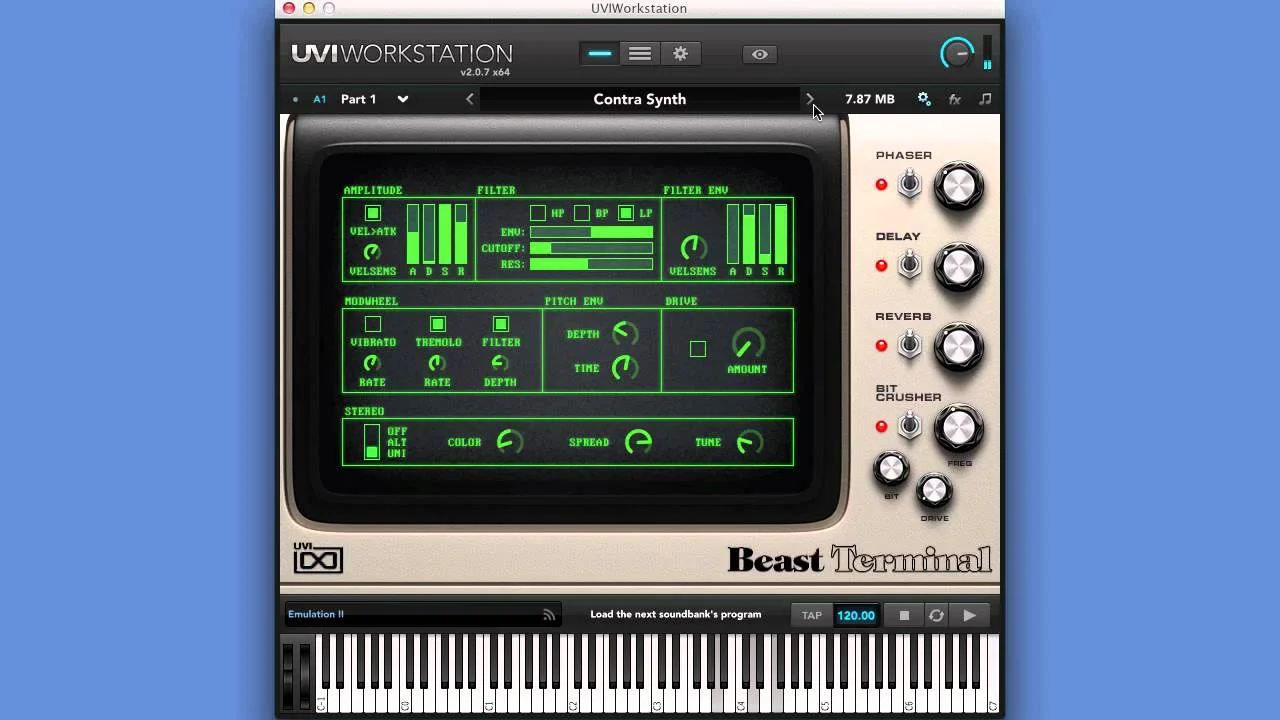Screen dimensions: 1280x720
Task: Adjust the Filter Env VELSENS knob
Action: [692, 247]
